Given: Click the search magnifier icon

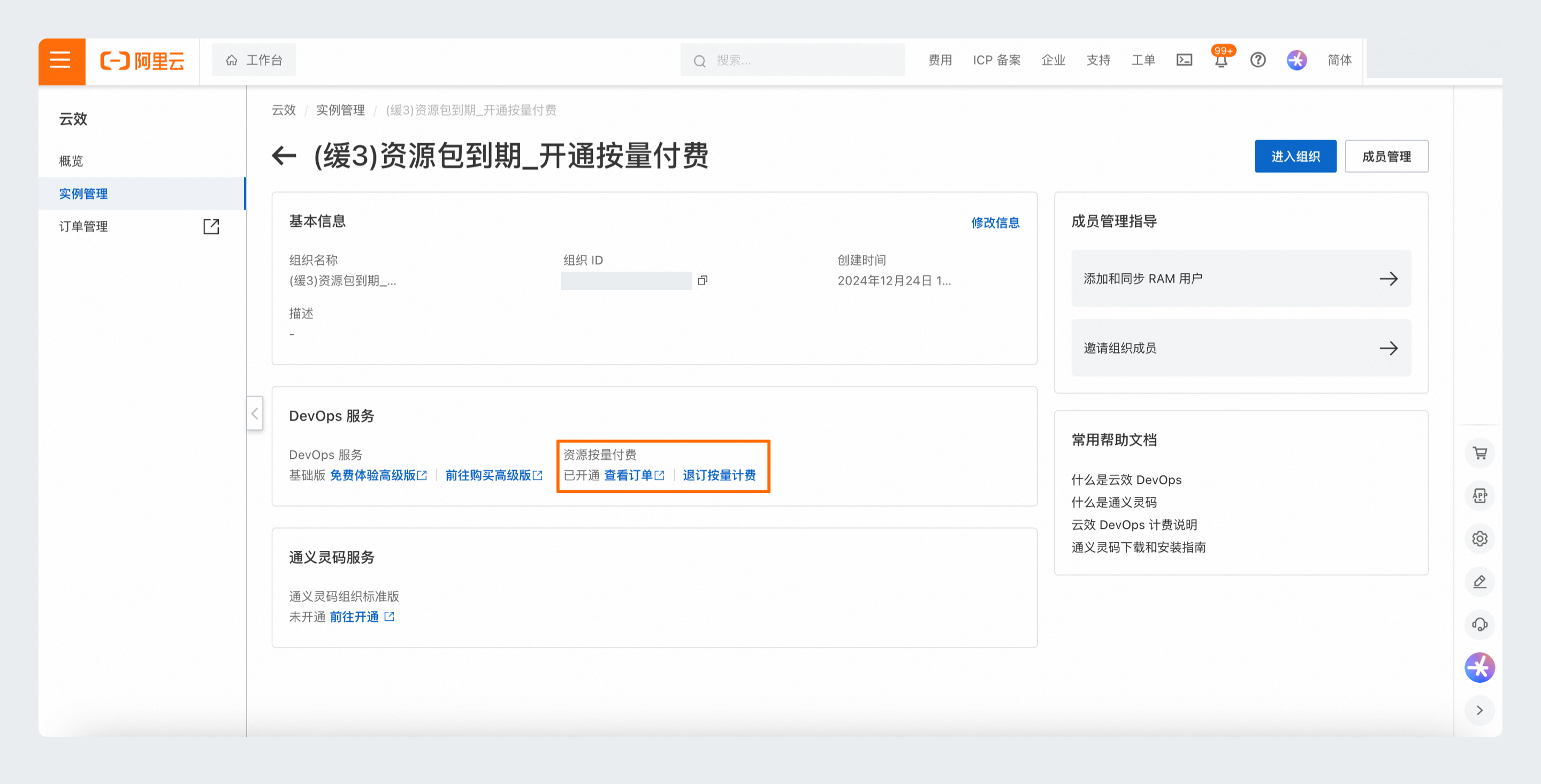Looking at the screenshot, I should (x=699, y=60).
